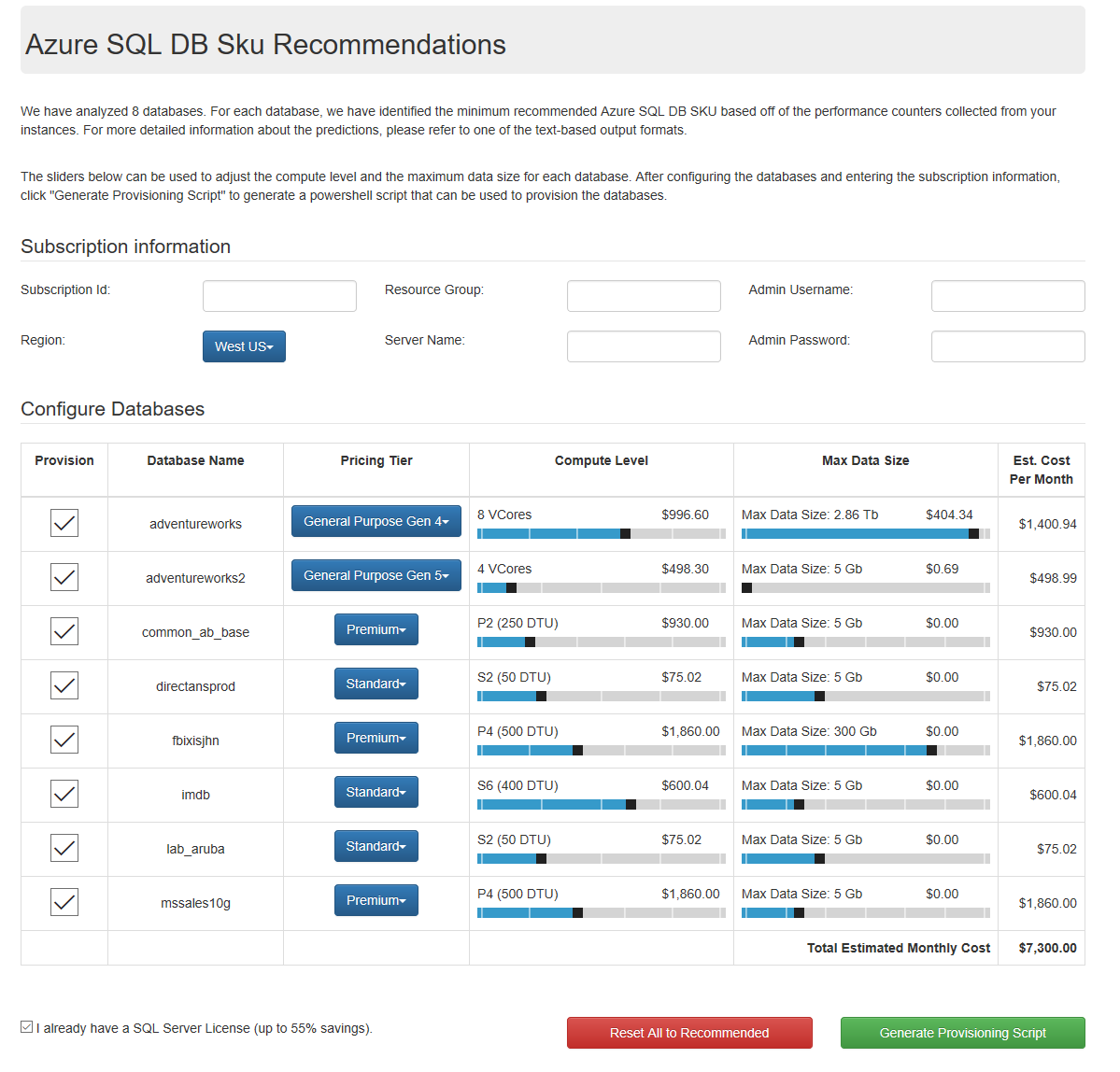Uncheck Provision for lab_aruba

click(64, 848)
